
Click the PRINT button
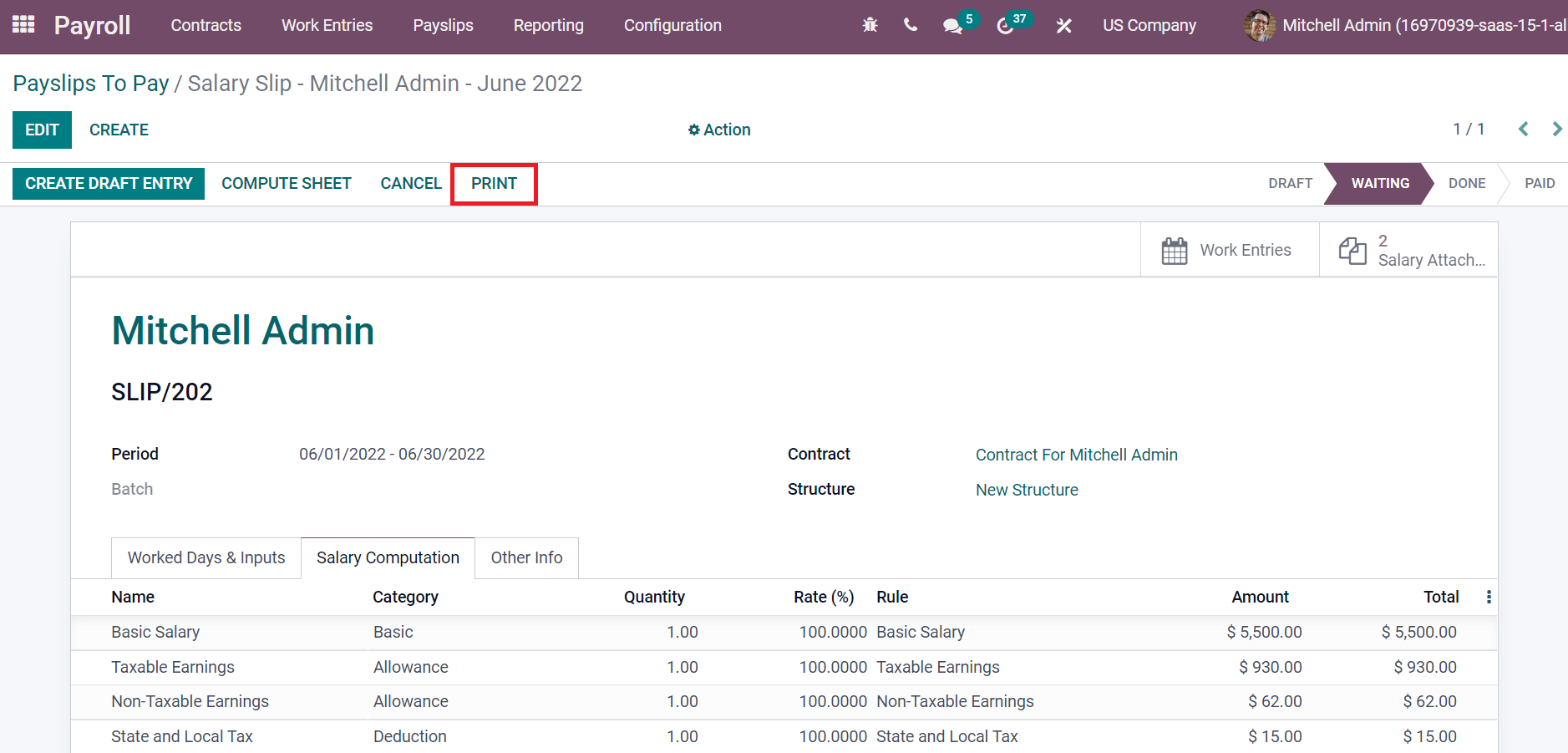click(494, 183)
